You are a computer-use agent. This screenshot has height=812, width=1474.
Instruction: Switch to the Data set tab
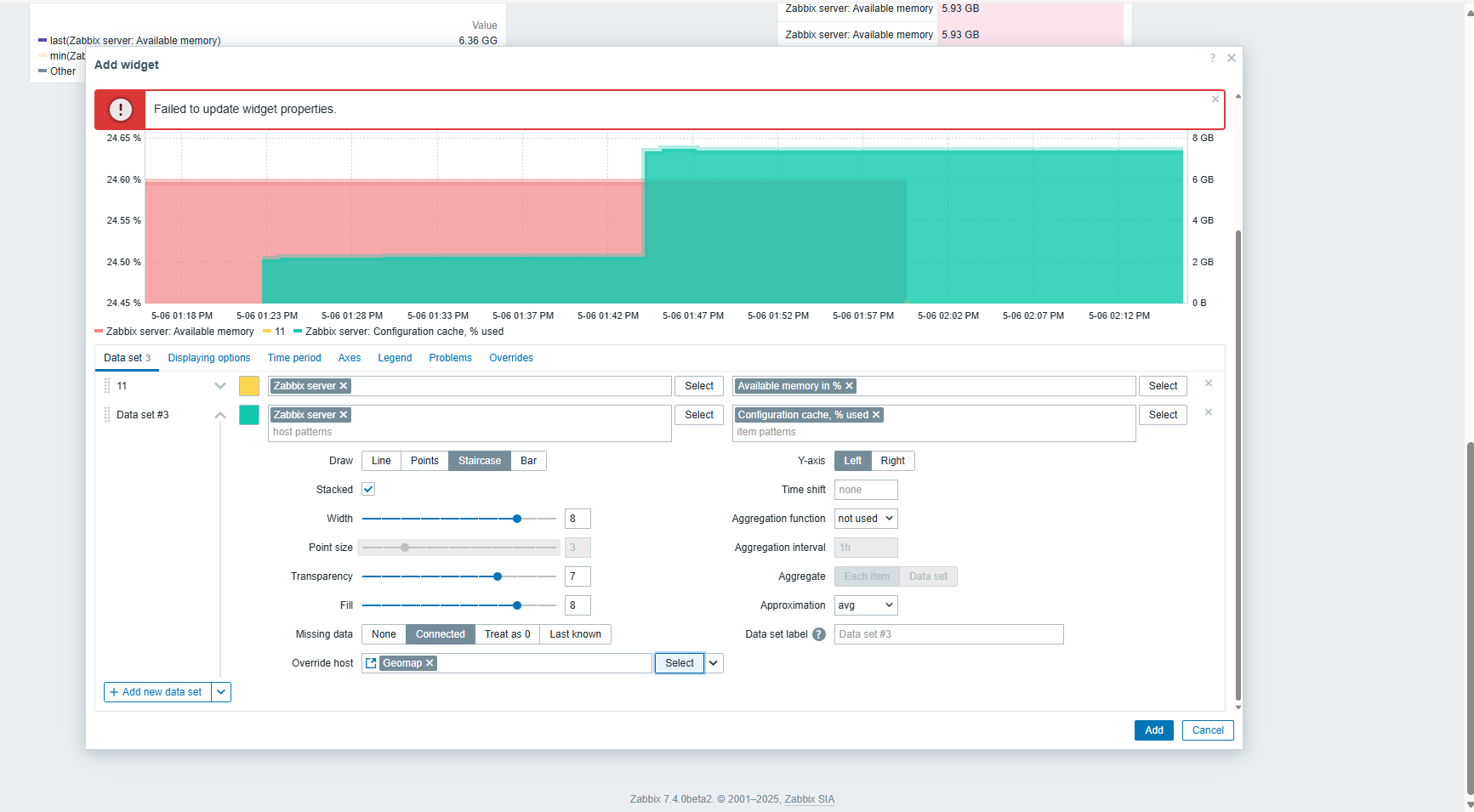point(127,358)
